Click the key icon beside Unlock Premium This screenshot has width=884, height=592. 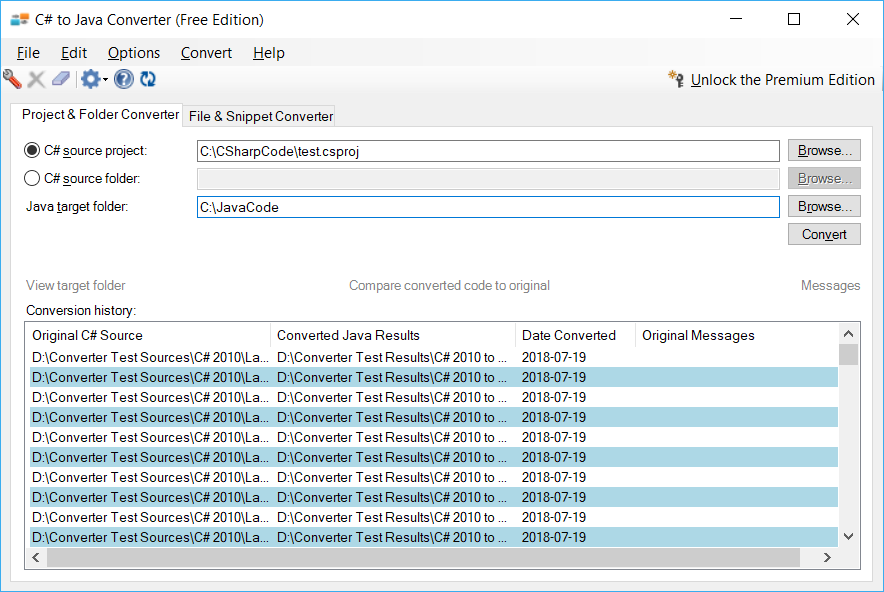(x=676, y=79)
